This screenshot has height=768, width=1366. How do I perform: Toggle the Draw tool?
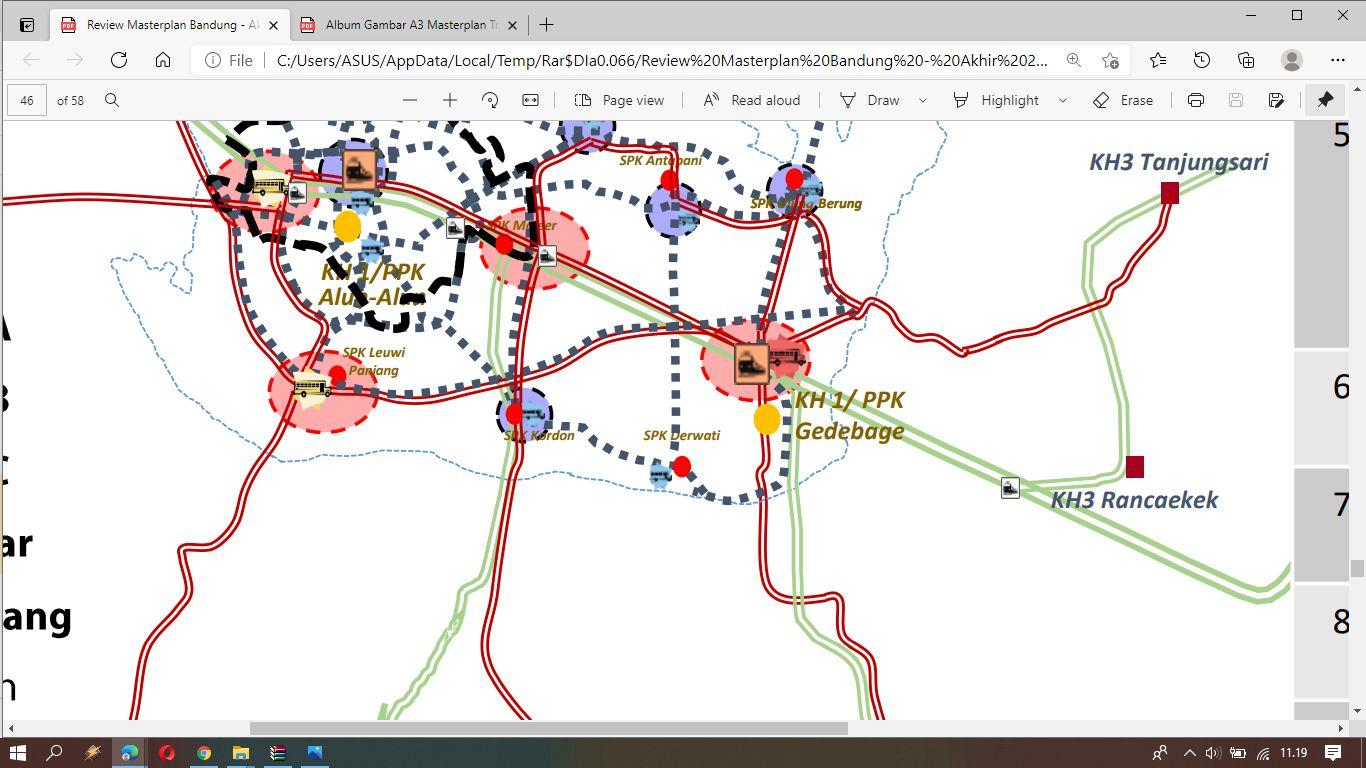(x=869, y=100)
